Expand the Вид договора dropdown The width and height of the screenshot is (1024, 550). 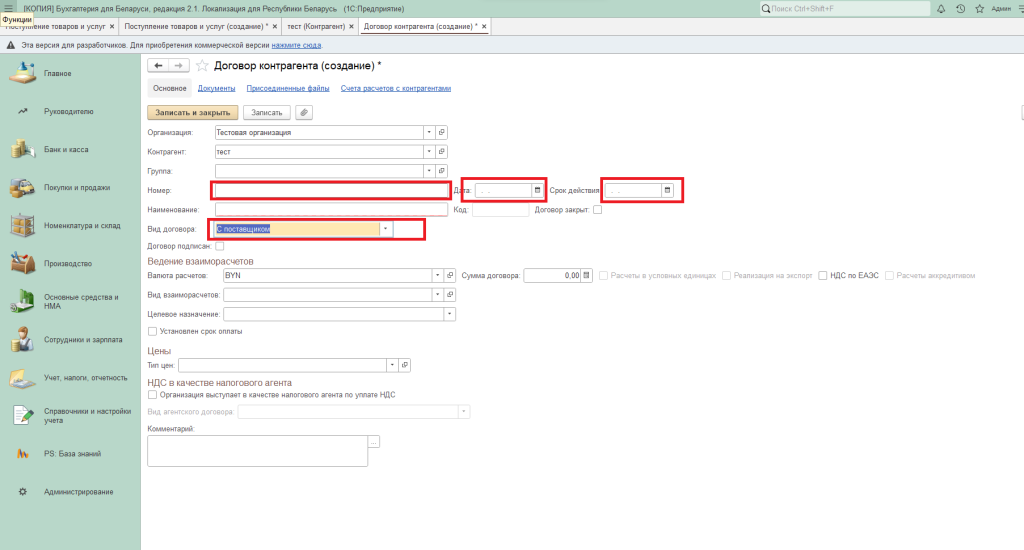(x=385, y=229)
